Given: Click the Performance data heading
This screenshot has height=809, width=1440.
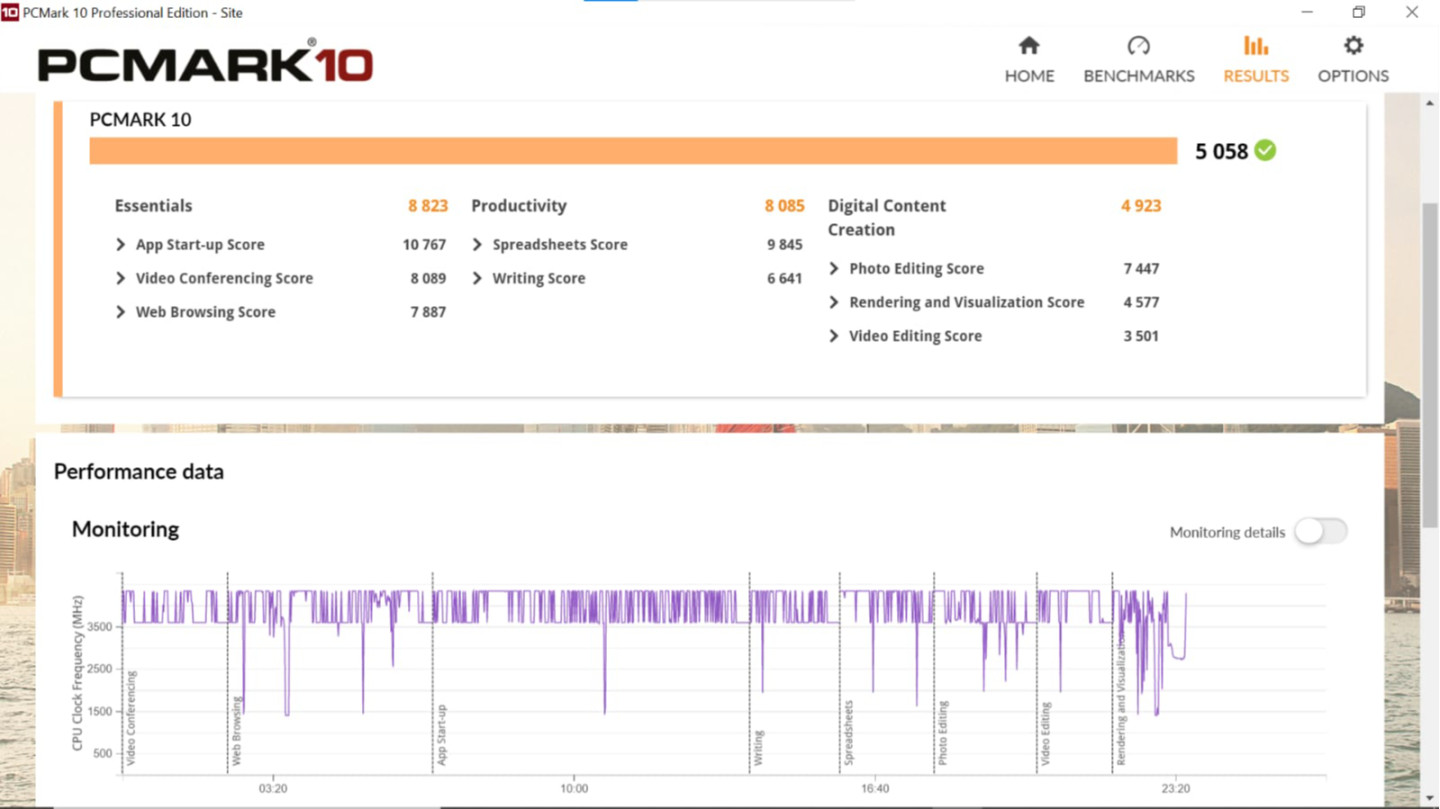Looking at the screenshot, I should (x=139, y=472).
